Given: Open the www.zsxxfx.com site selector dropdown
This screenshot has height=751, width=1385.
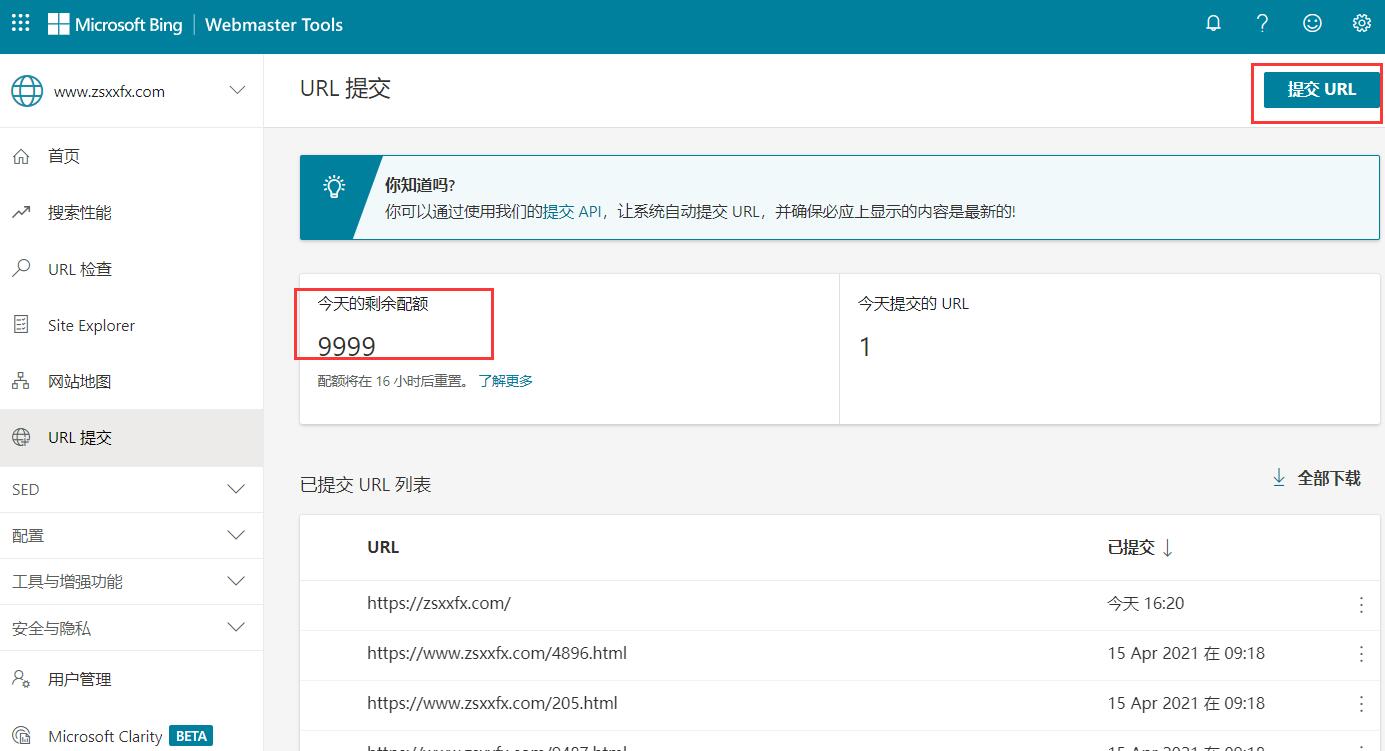Looking at the screenshot, I should pos(237,90).
